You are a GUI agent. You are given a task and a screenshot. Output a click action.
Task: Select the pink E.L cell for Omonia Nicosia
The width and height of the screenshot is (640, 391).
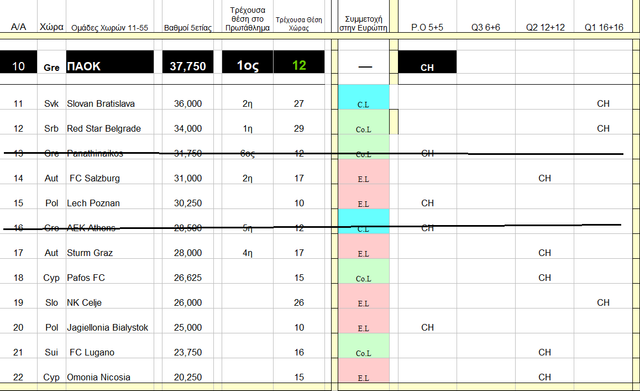[x=364, y=371]
